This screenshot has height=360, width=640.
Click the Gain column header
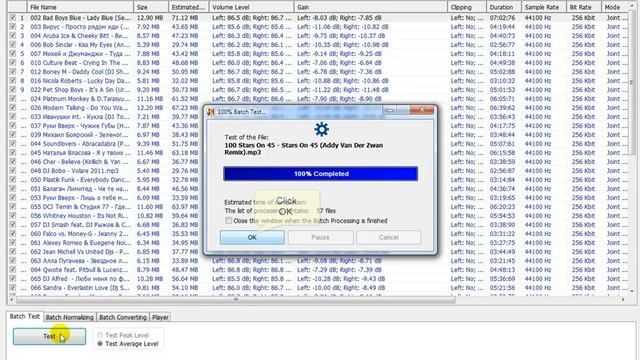[x=371, y=7]
